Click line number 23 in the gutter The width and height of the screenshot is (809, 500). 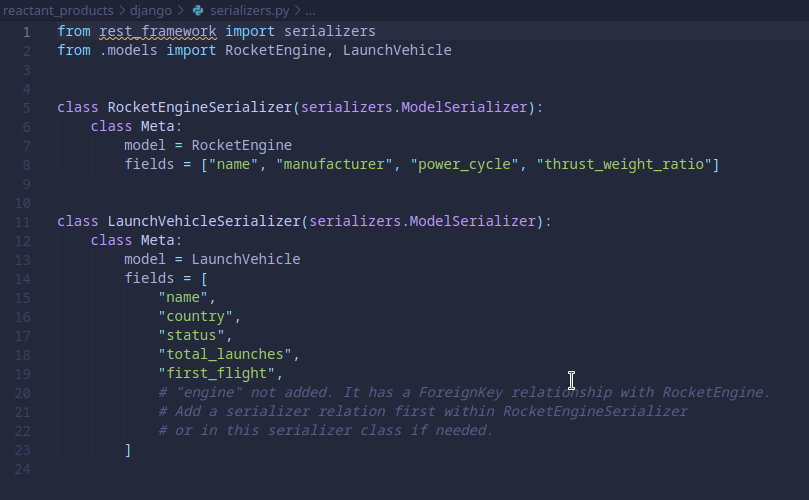pos(24,450)
